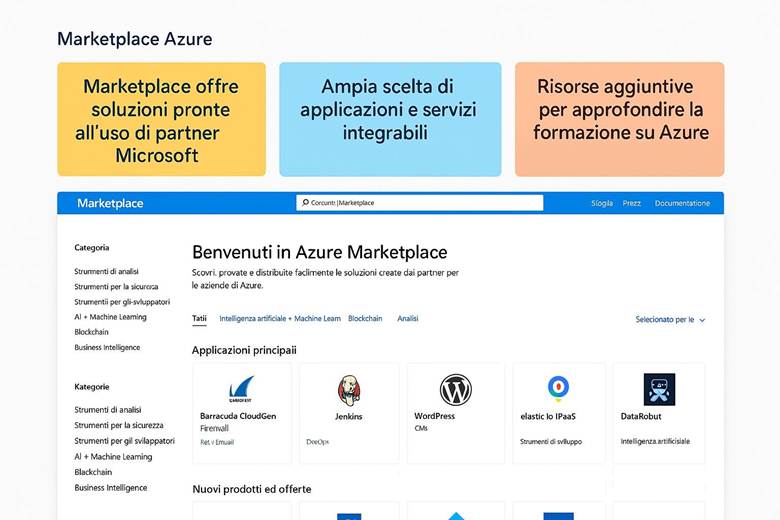Click the elastic io IPaaS card title

(x=548, y=416)
